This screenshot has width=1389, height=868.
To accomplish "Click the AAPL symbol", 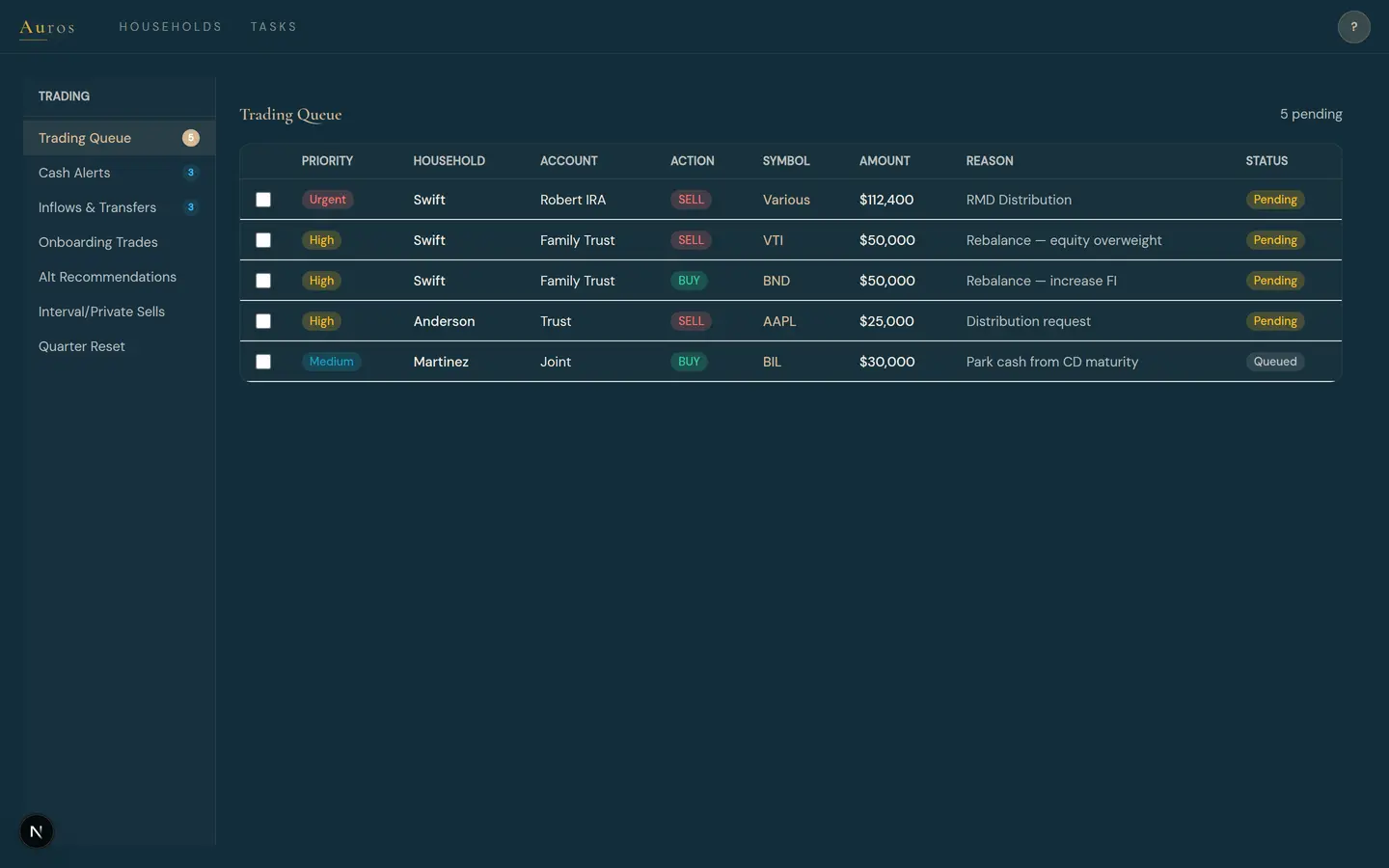I will click(779, 321).
